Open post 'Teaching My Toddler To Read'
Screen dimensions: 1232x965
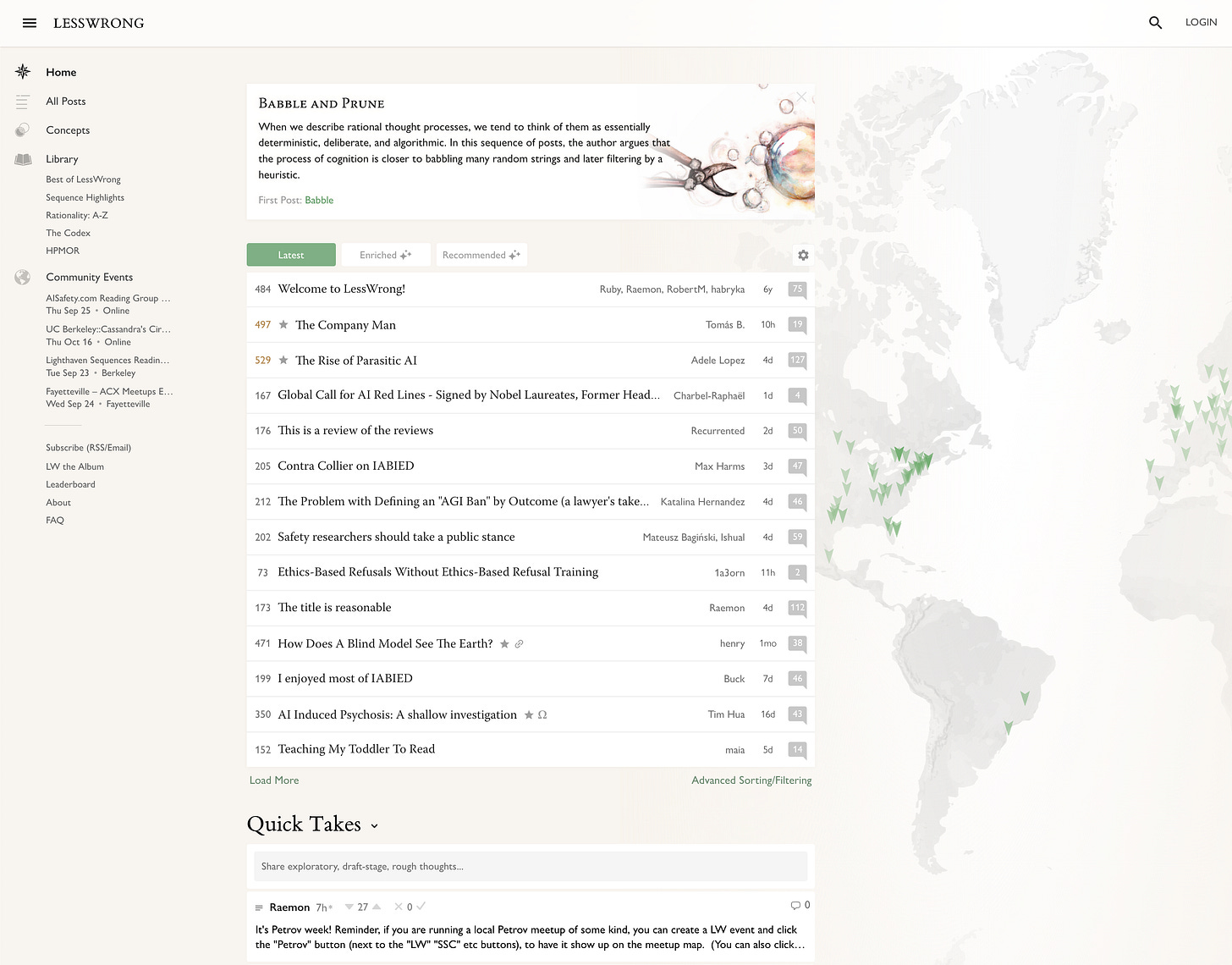coord(356,749)
